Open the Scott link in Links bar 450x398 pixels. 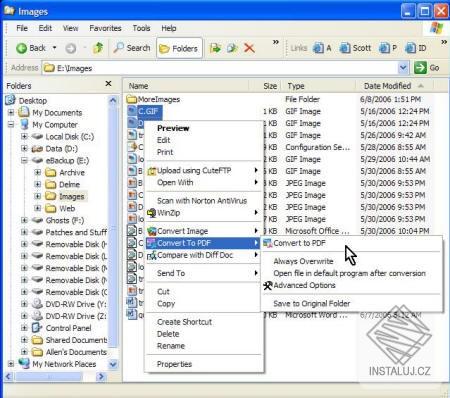(x=355, y=48)
